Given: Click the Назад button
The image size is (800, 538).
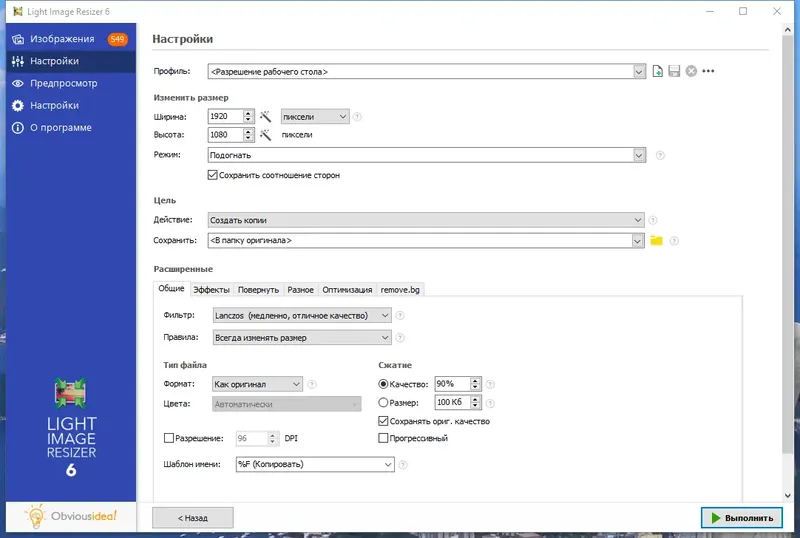Looking at the screenshot, I should (x=193, y=518).
